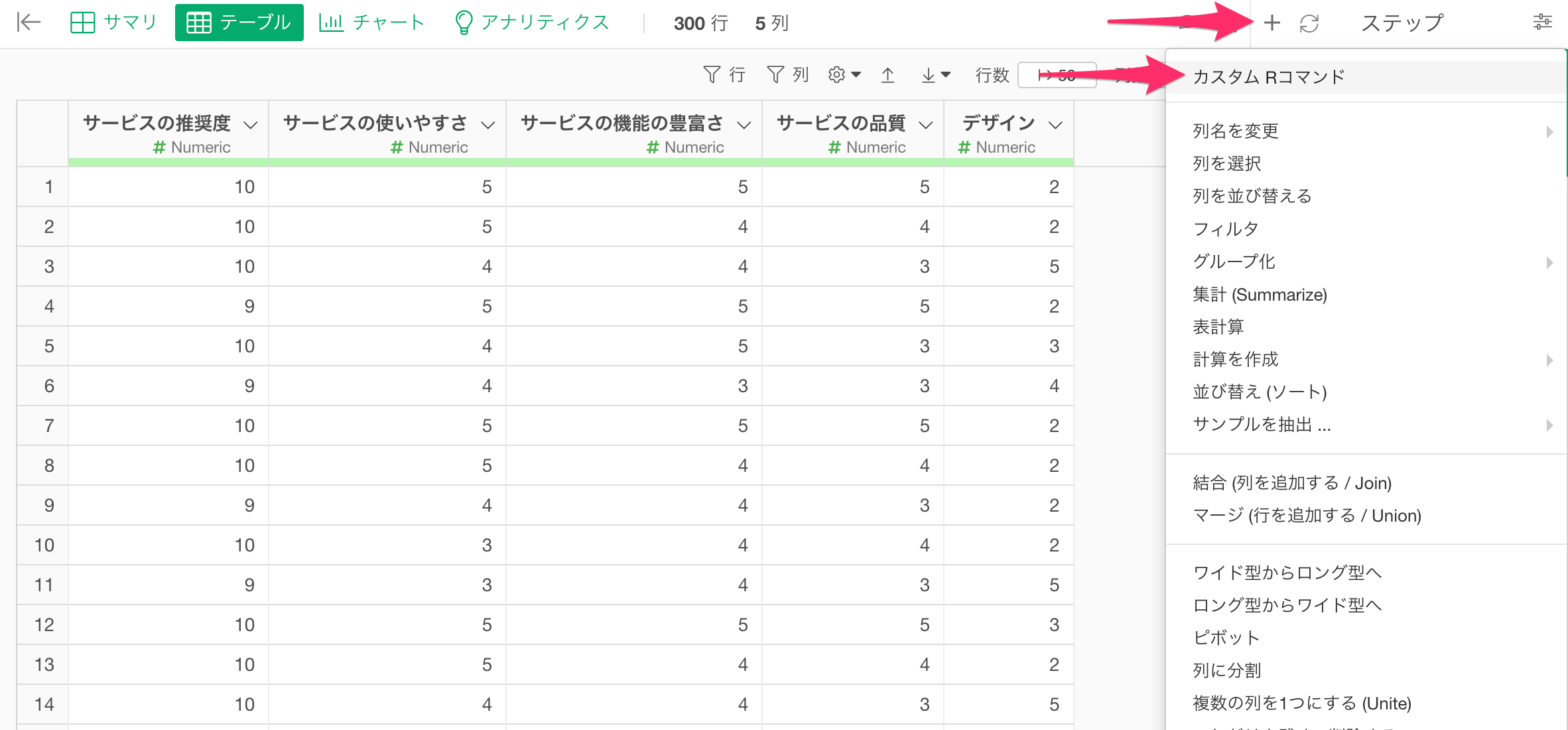
Task: Click the 計算を作成 submenu arrow
Action: pyautogui.click(x=1549, y=360)
